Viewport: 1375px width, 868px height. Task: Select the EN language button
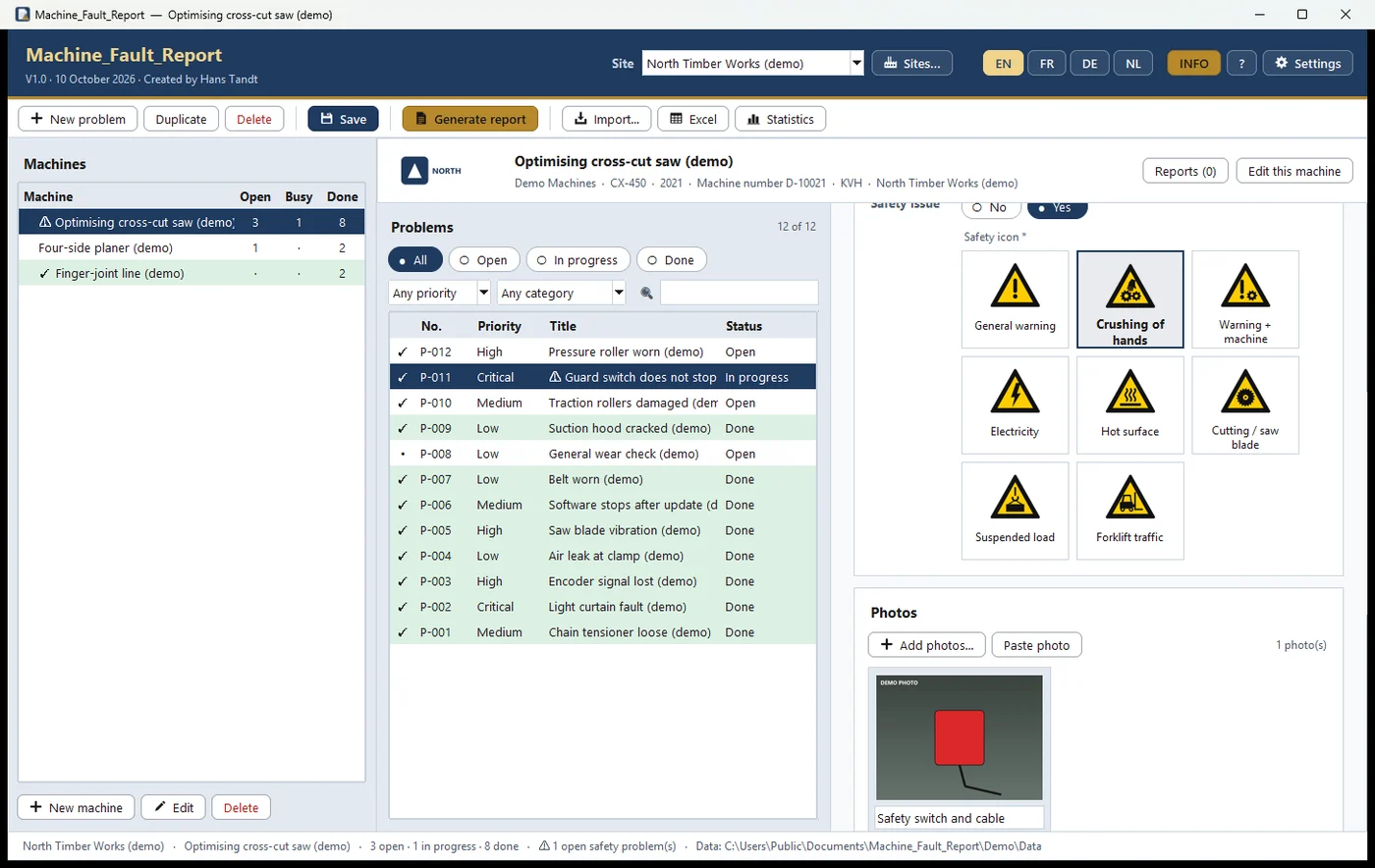[x=1003, y=63]
